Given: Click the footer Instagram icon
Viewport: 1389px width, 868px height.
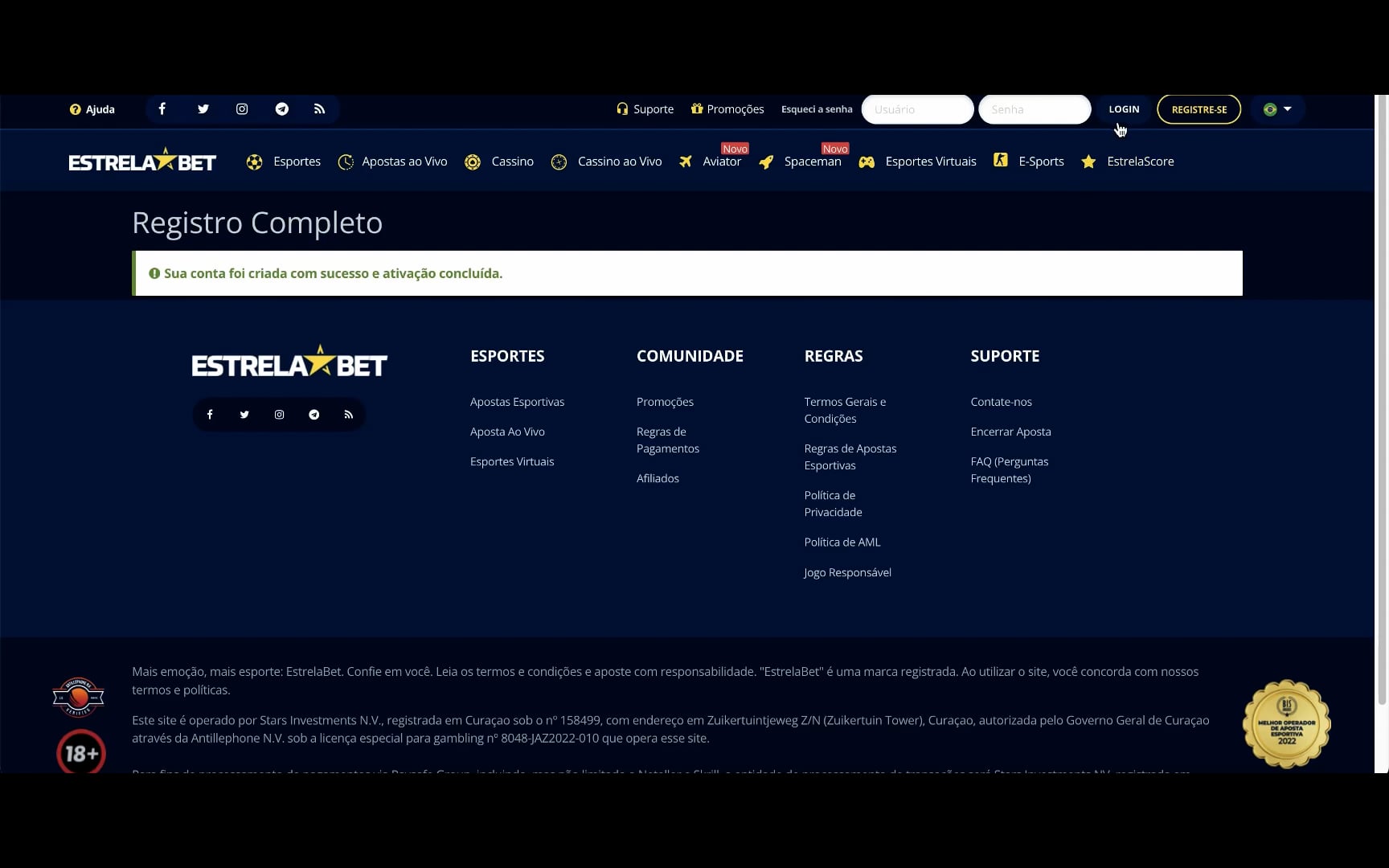Looking at the screenshot, I should click(279, 415).
